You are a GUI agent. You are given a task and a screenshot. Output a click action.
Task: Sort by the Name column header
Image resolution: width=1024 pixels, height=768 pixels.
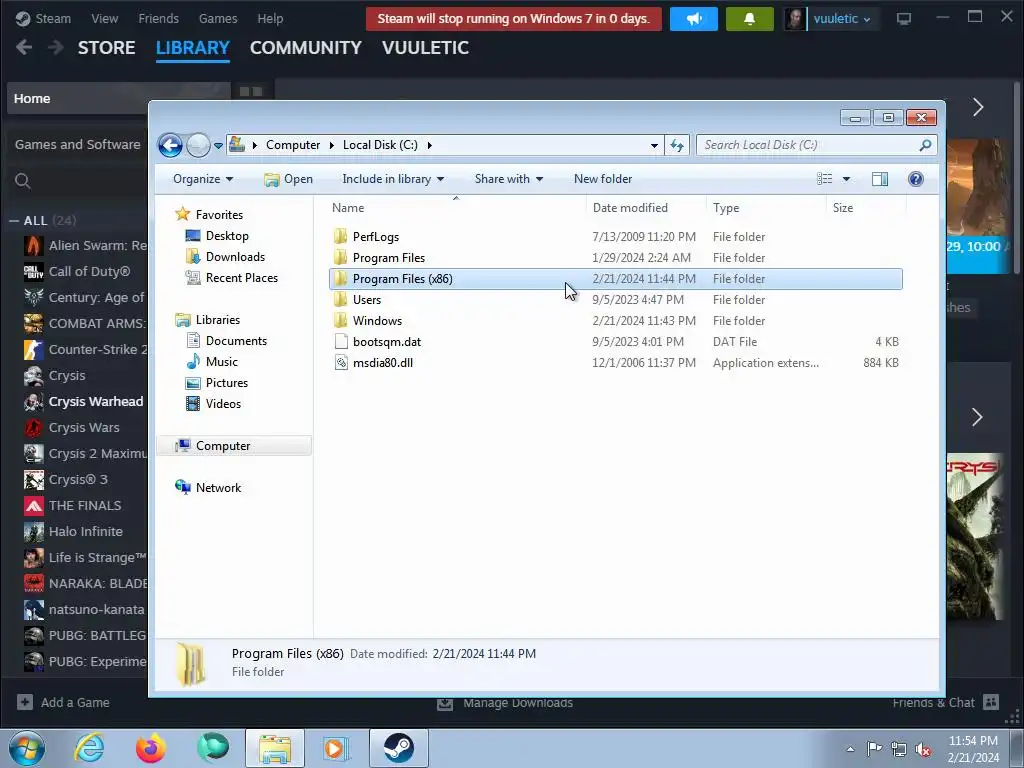(456, 208)
